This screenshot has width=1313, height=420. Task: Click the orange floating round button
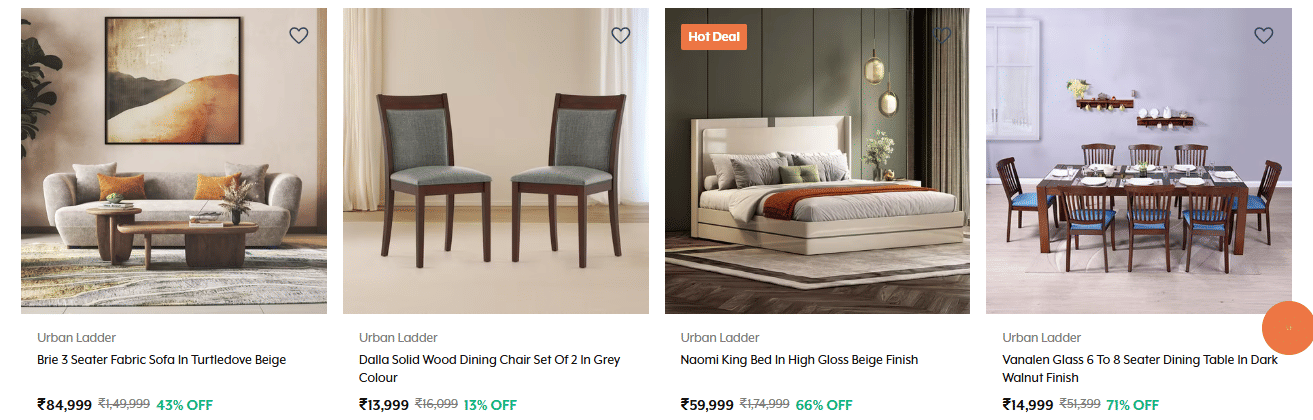point(1287,328)
